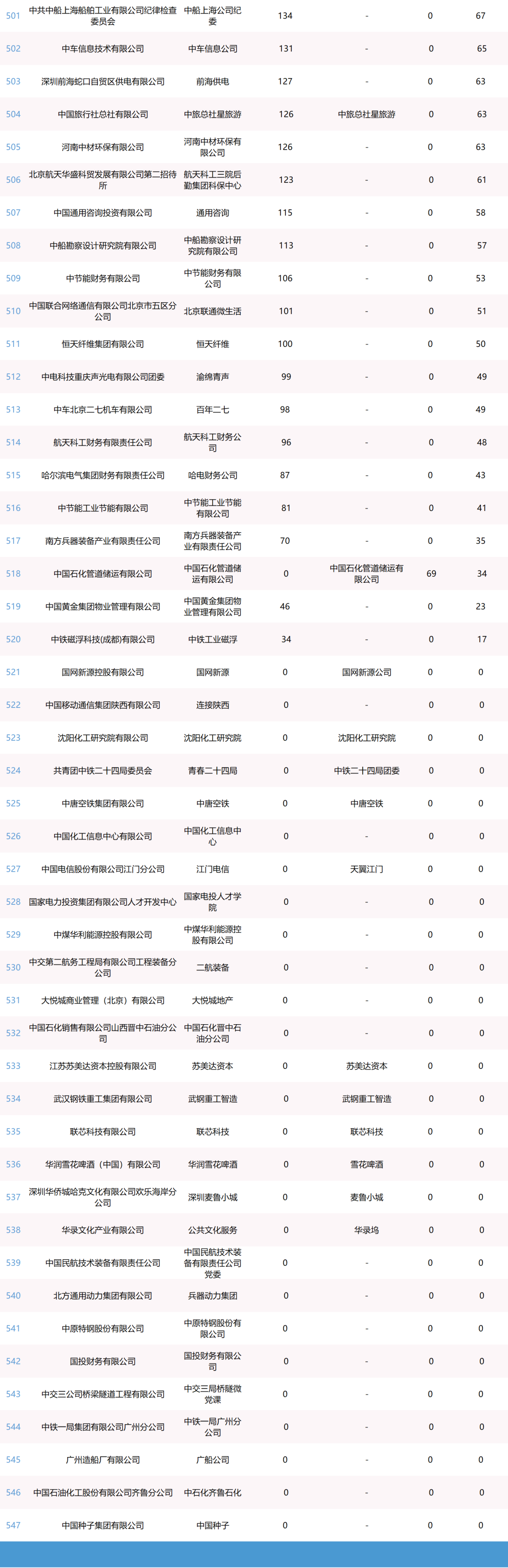Click account 国家电投人才学院
Viewport: 508px width, 1568px height.
coord(213,902)
